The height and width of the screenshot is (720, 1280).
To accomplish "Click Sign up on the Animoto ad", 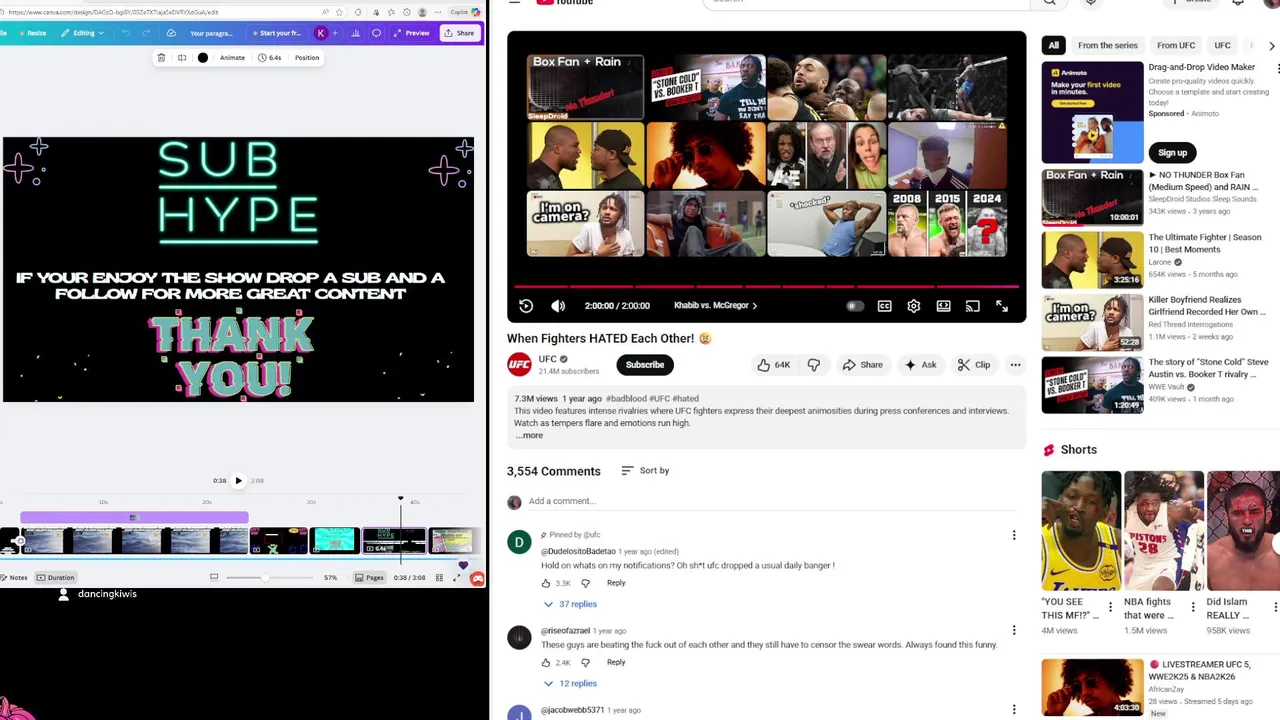I will (1172, 153).
